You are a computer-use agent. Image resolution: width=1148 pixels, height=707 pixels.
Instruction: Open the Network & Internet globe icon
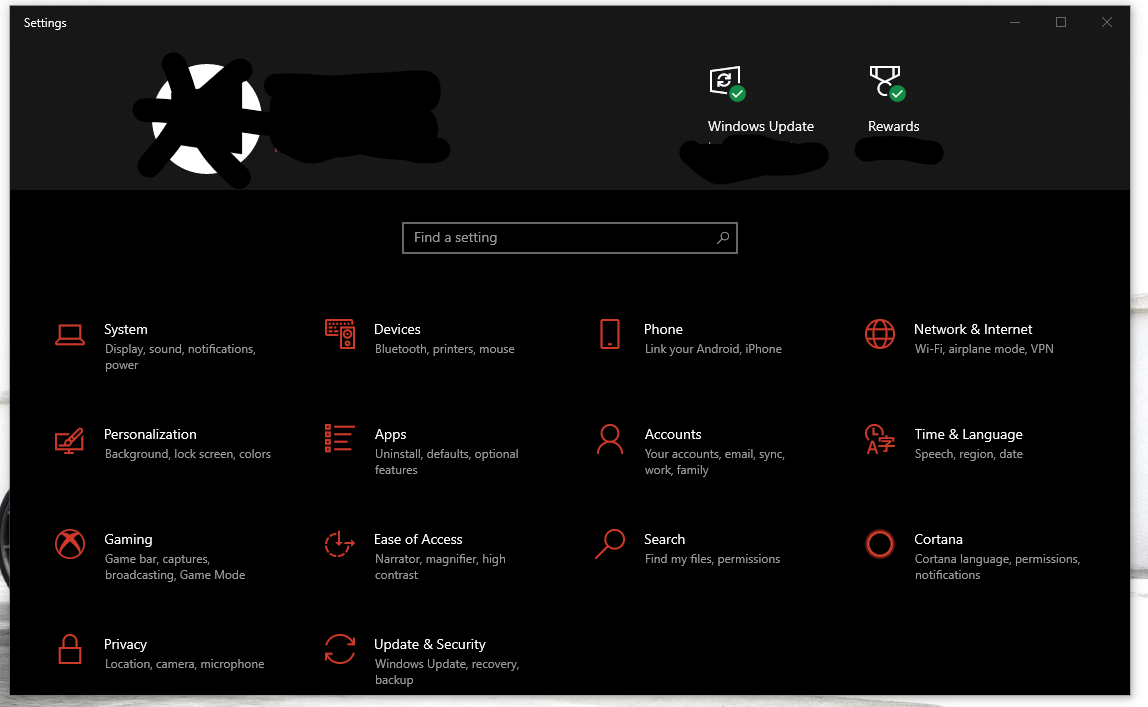(x=879, y=334)
